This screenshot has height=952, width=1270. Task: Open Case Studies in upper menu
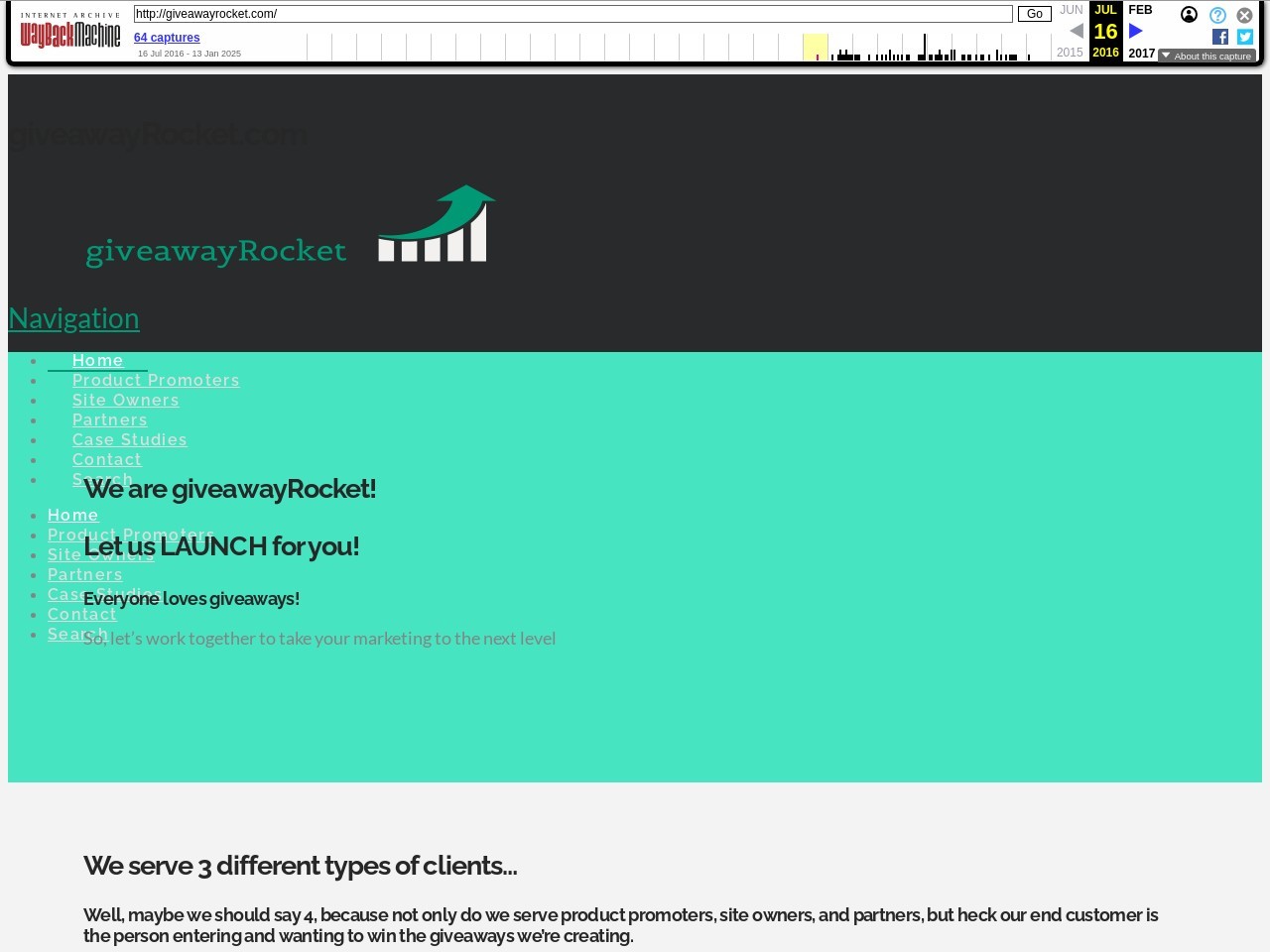(x=130, y=440)
